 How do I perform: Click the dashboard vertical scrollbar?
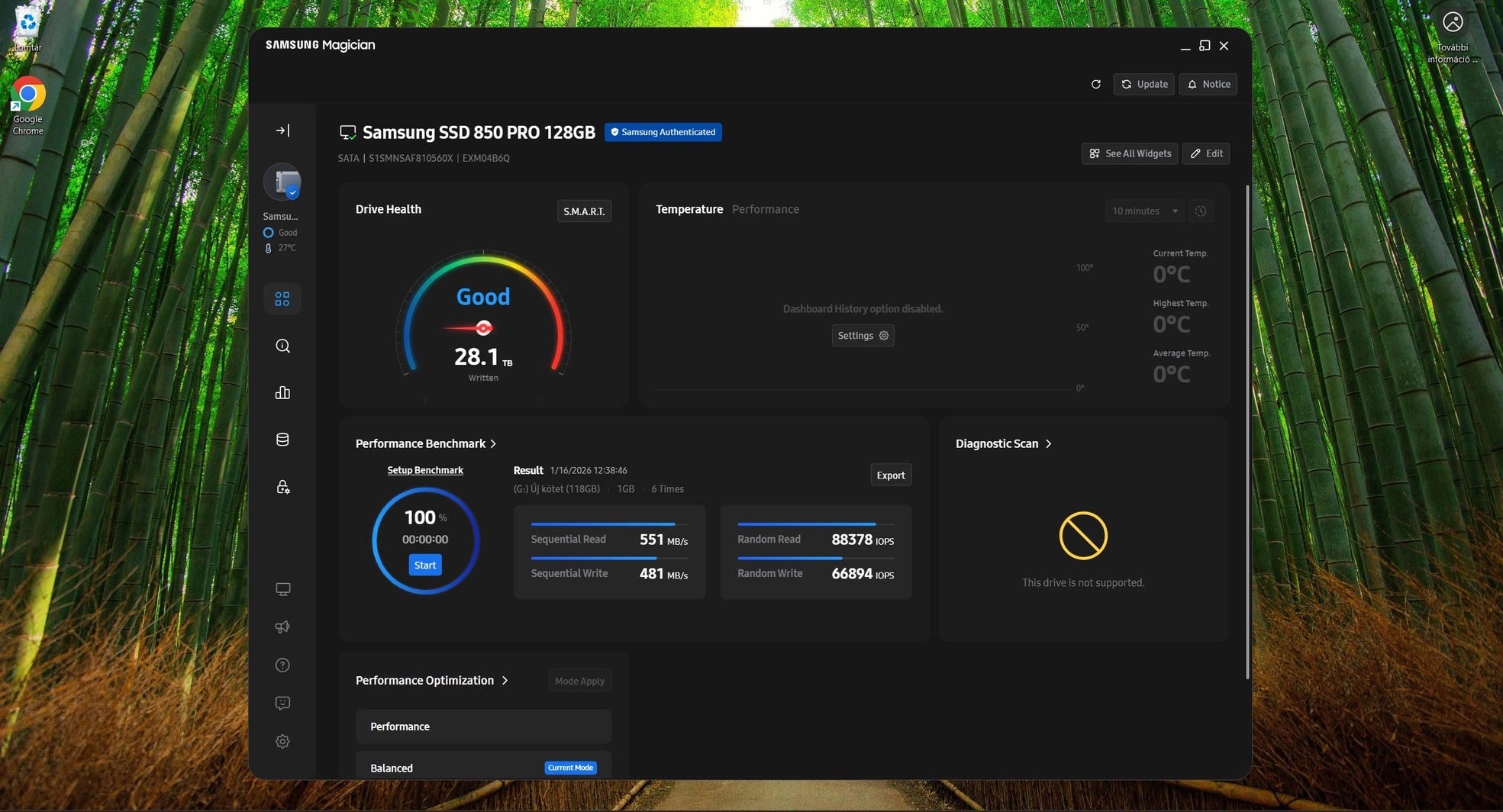click(x=1247, y=431)
